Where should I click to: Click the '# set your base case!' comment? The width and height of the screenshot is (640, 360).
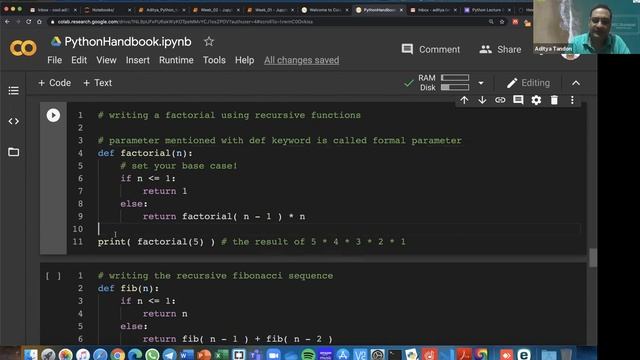pyautogui.click(x=179, y=166)
